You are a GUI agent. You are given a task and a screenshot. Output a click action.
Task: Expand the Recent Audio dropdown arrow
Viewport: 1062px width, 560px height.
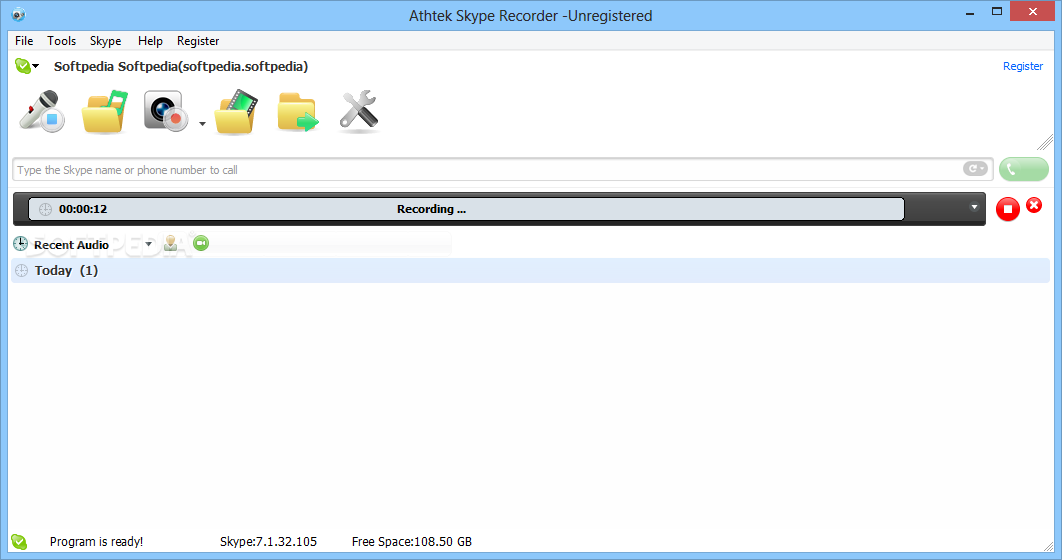[148, 244]
